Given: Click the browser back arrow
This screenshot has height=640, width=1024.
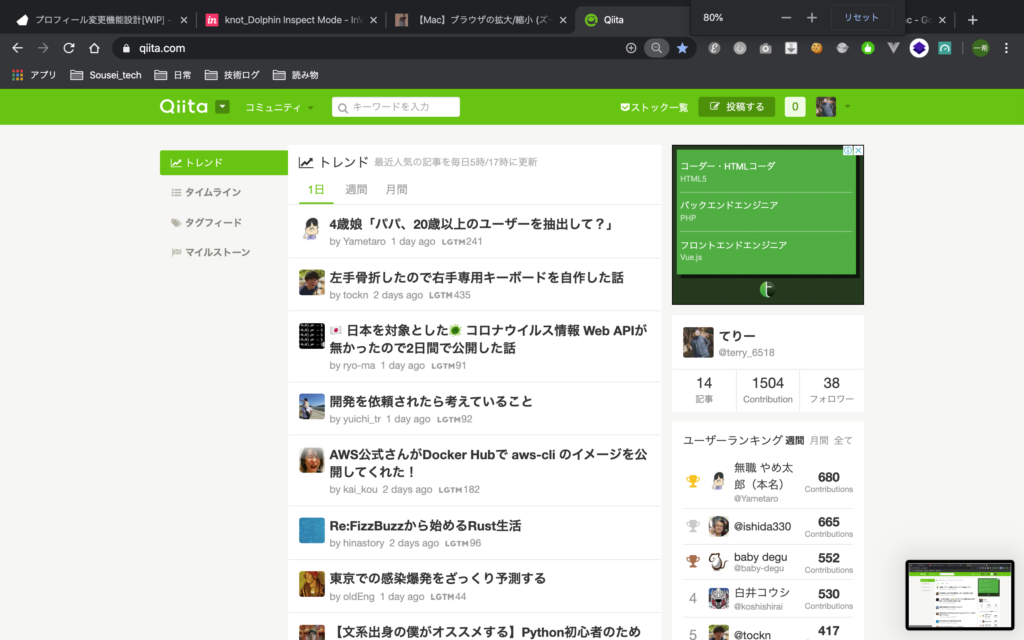Looking at the screenshot, I should click(18, 48).
